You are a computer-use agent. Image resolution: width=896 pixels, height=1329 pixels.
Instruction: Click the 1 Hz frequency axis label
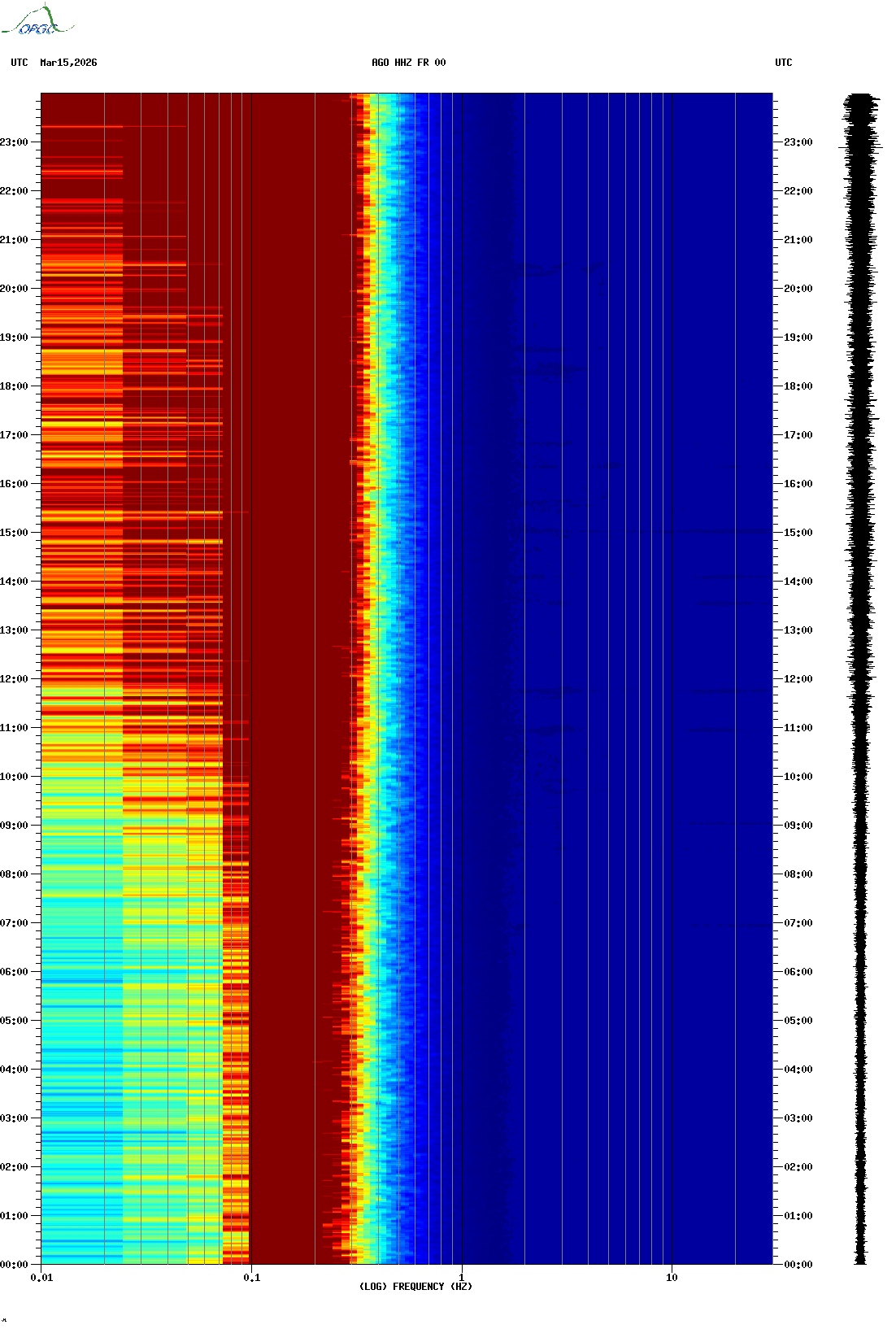pos(462,1278)
